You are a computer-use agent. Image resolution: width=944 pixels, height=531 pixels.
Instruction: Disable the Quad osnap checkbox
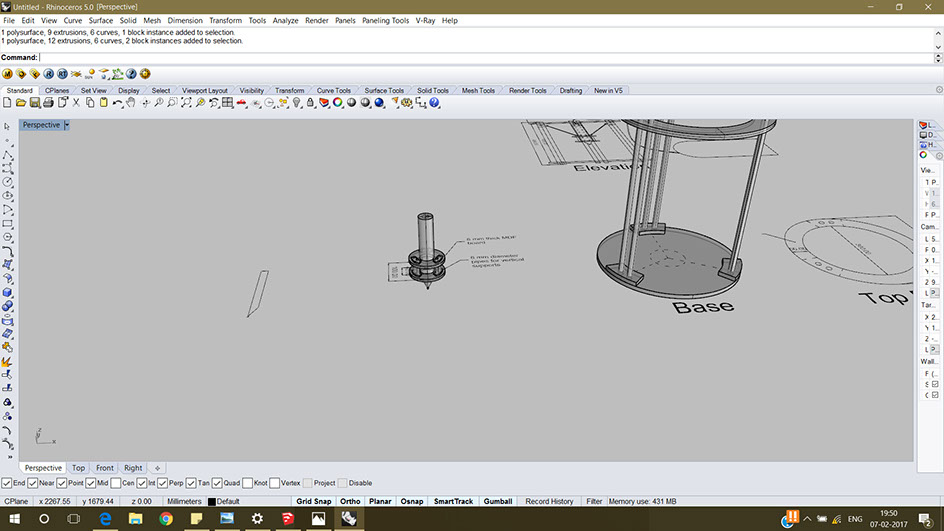[217, 483]
